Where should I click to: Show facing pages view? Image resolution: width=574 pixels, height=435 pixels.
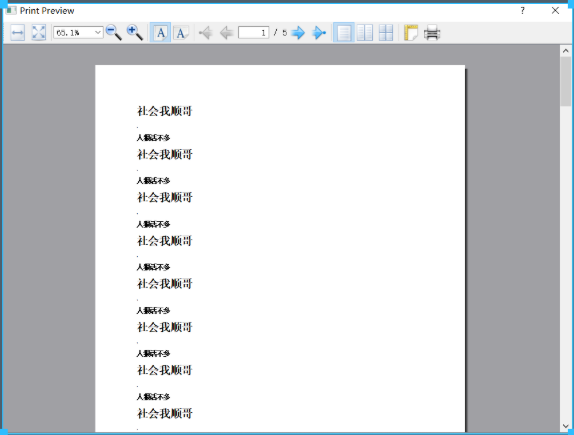(365, 33)
